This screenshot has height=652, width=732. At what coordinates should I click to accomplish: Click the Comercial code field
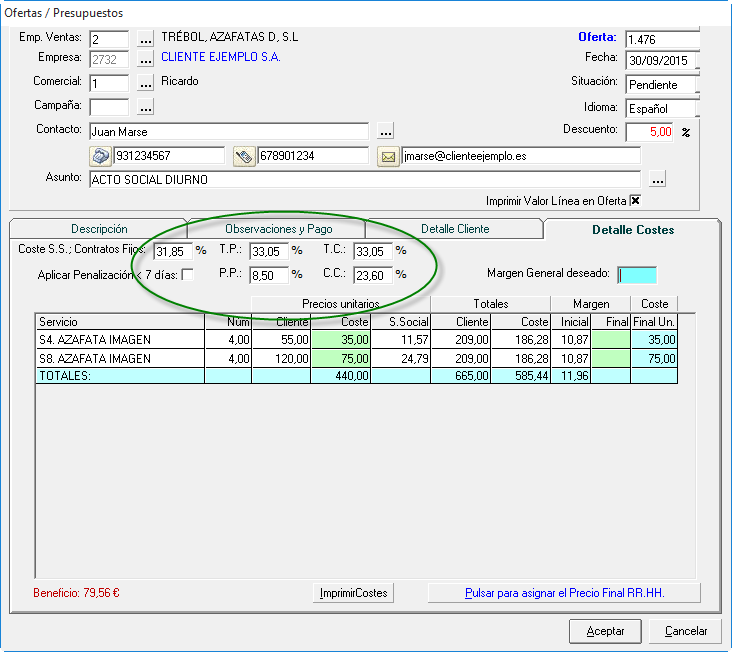pos(109,83)
